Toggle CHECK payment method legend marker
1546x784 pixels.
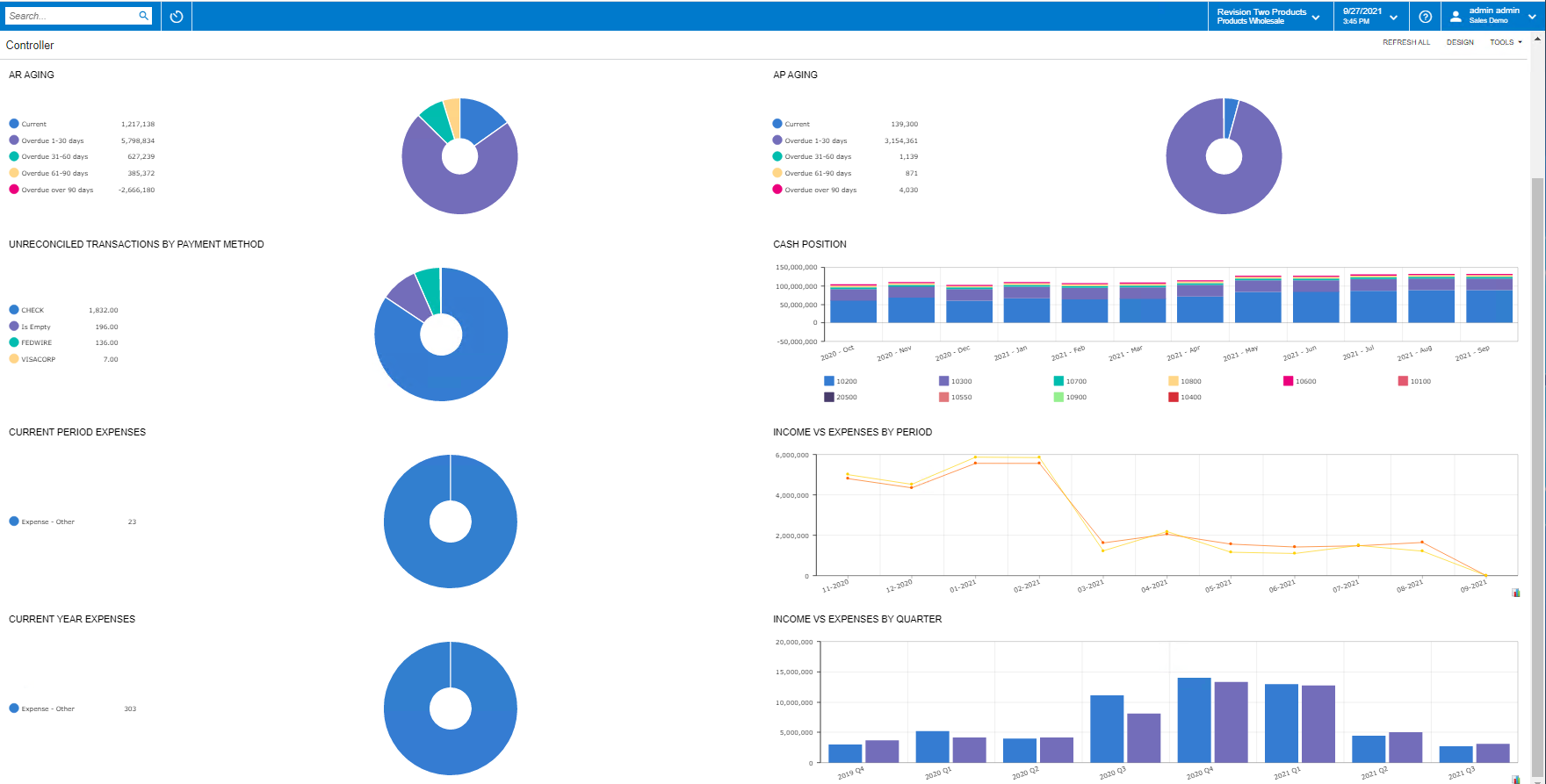(x=14, y=310)
